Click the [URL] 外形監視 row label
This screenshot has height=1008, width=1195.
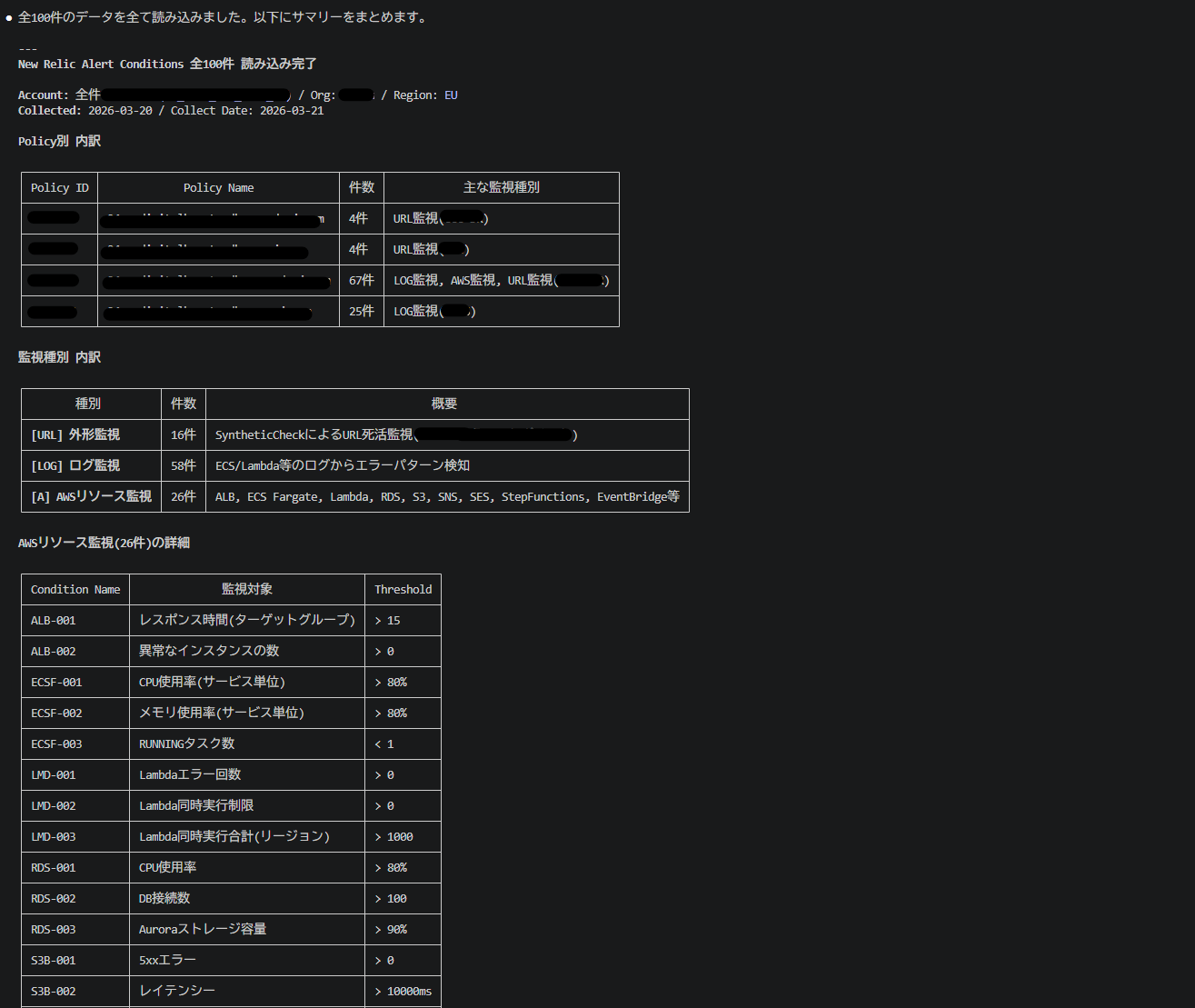pyautogui.click(x=75, y=435)
